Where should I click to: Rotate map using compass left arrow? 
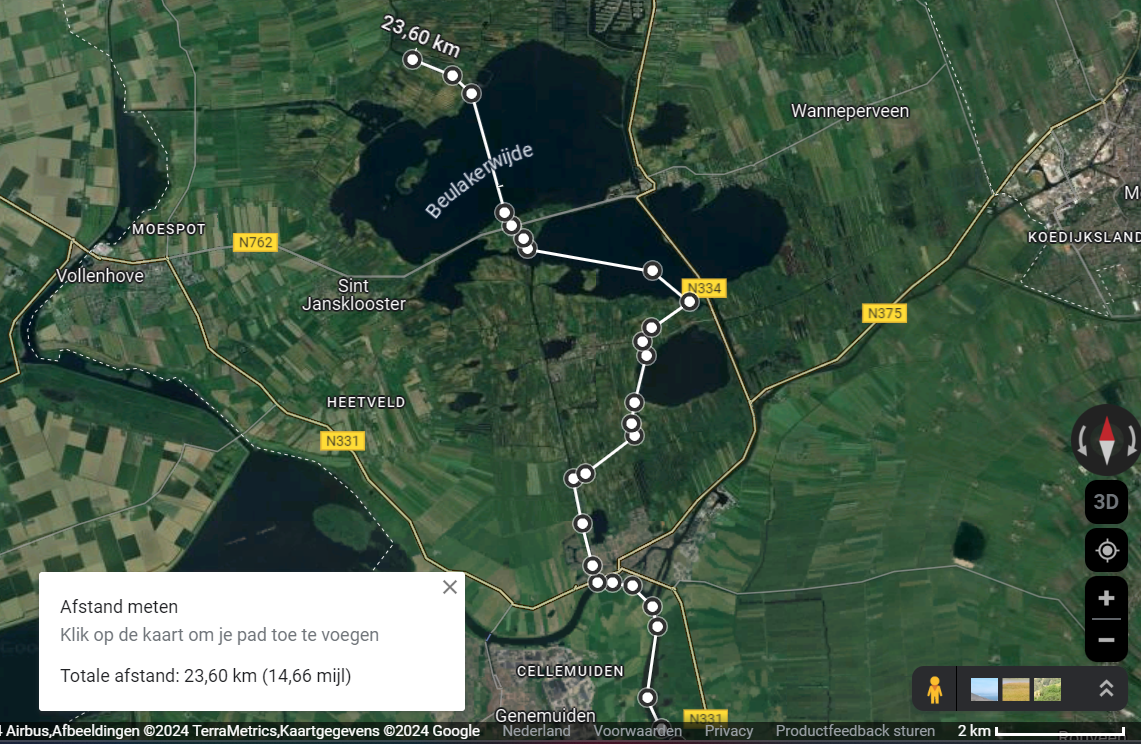click(x=1082, y=440)
